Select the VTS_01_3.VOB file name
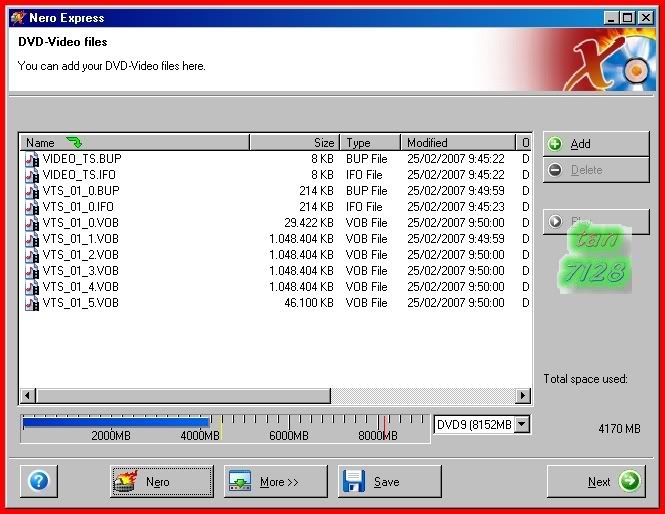Screen dimensions: 665x514 (x=81, y=271)
